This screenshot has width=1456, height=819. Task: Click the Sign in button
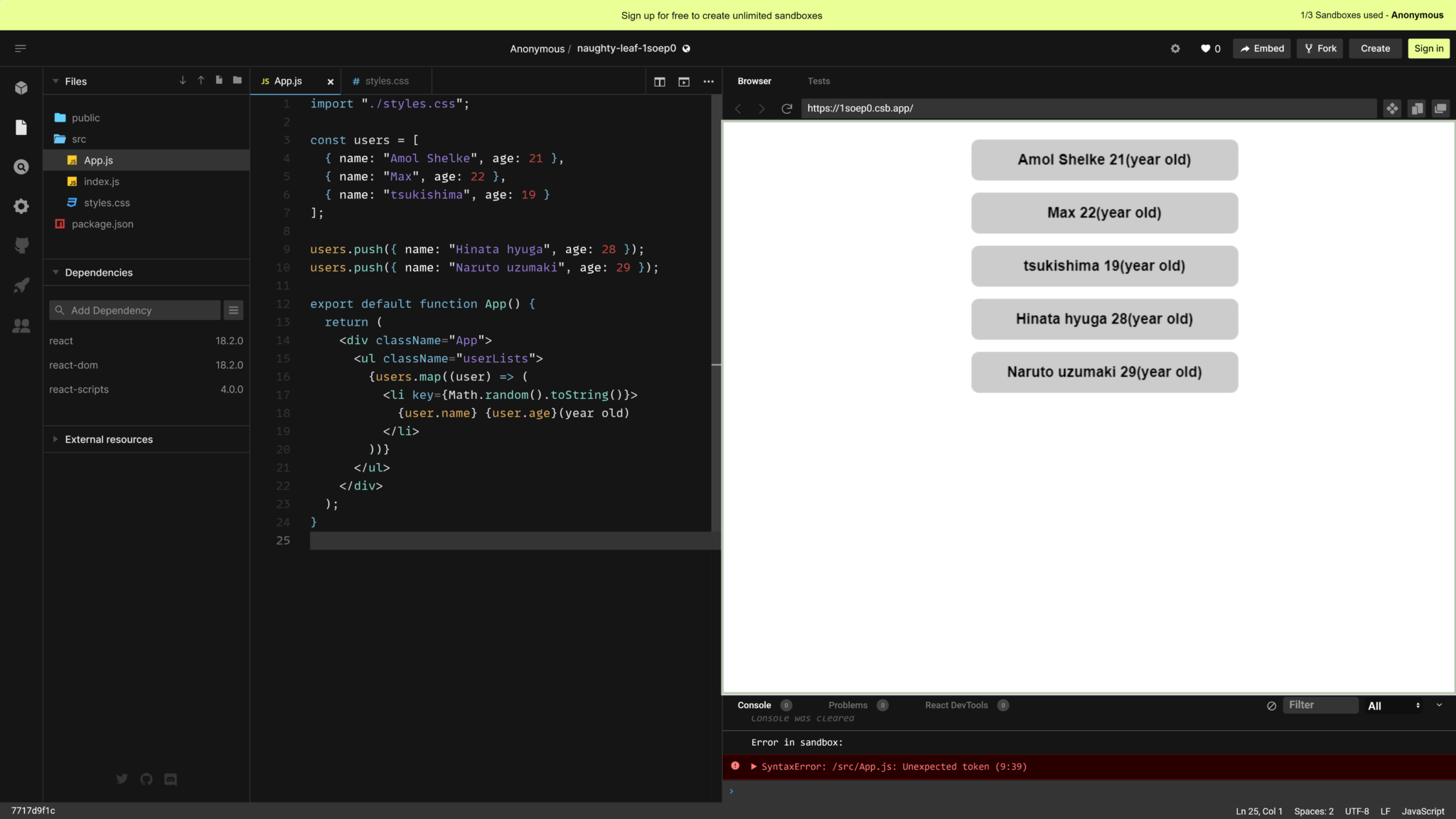(x=1428, y=48)
